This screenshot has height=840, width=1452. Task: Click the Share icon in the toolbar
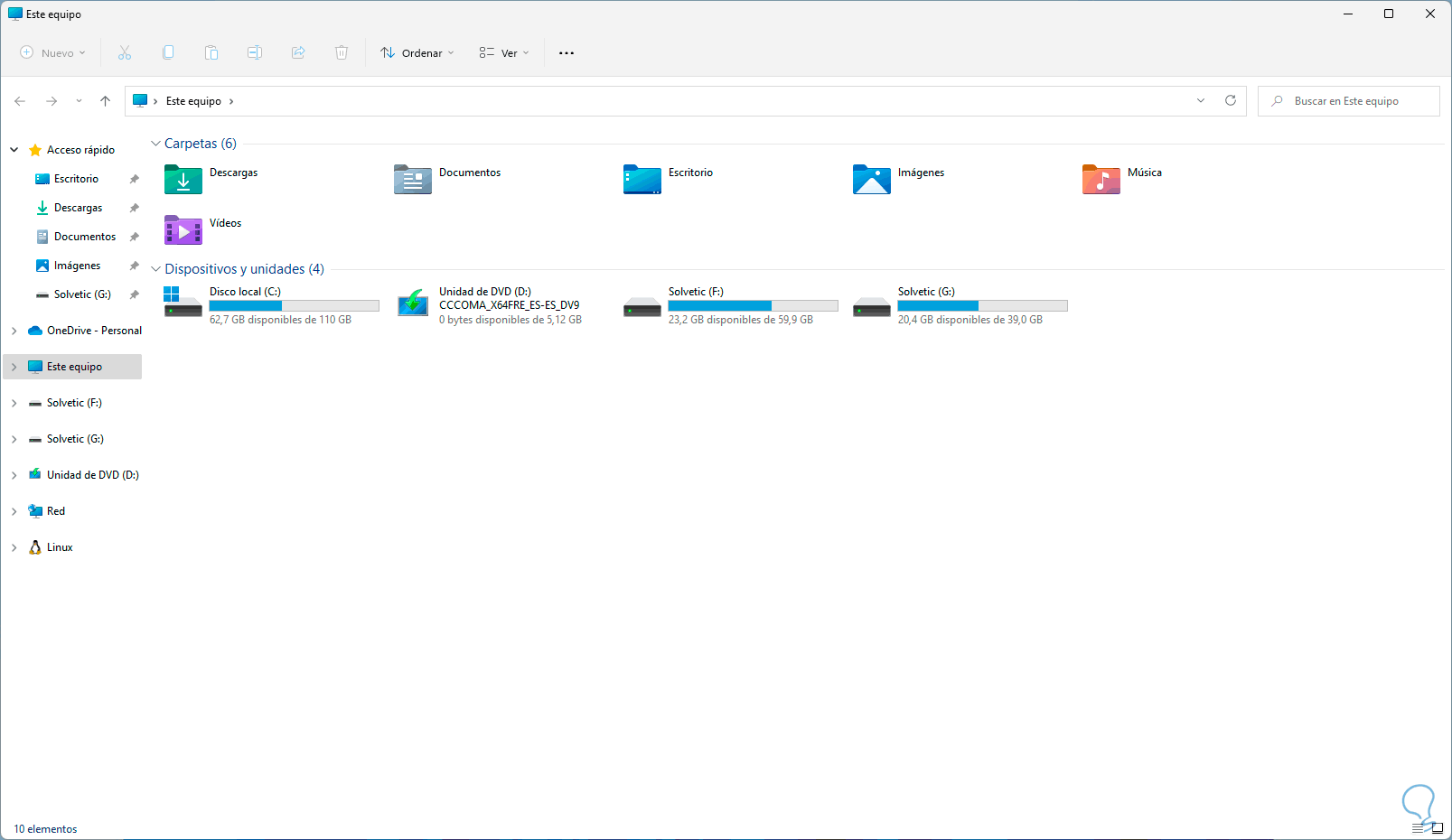[x=298, y=52]
